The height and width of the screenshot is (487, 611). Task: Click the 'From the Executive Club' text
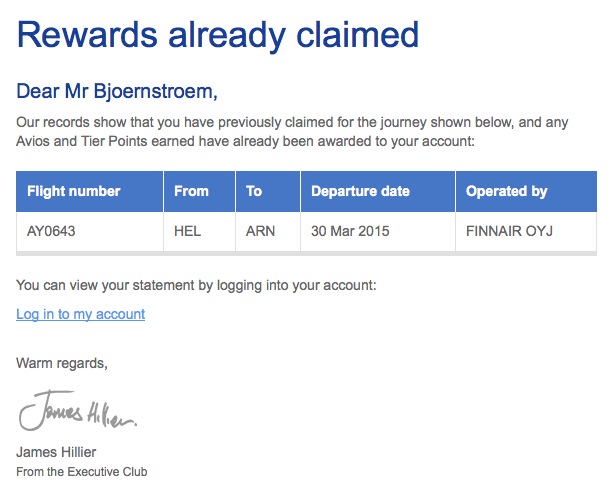coord(82,471)
